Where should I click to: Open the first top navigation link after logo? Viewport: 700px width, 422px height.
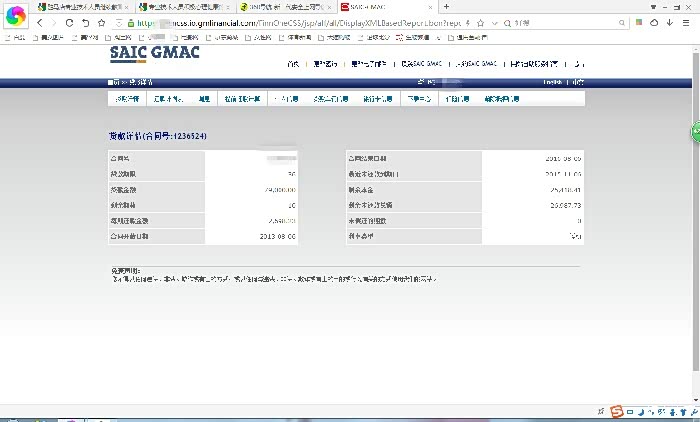[x=293, y=64]
